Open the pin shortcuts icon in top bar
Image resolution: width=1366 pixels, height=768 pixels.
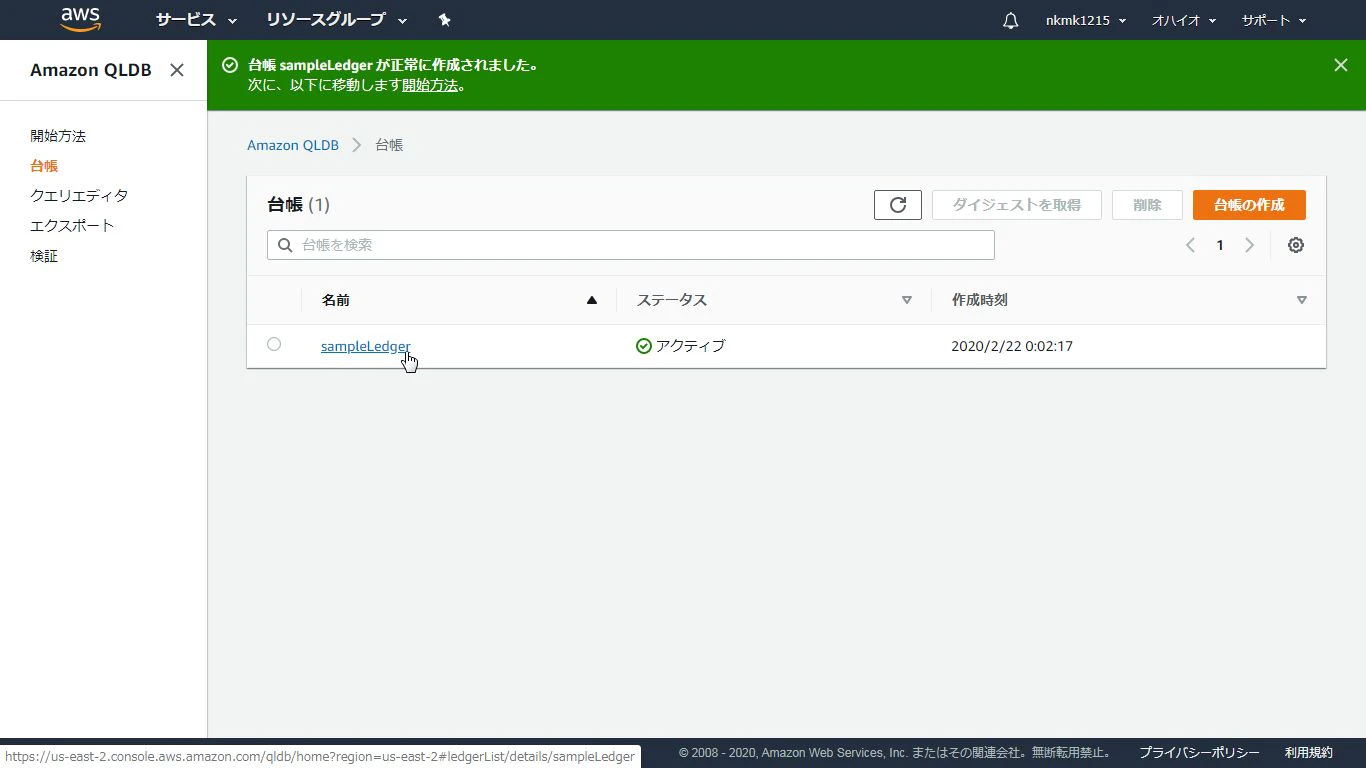tap(445, 20)
